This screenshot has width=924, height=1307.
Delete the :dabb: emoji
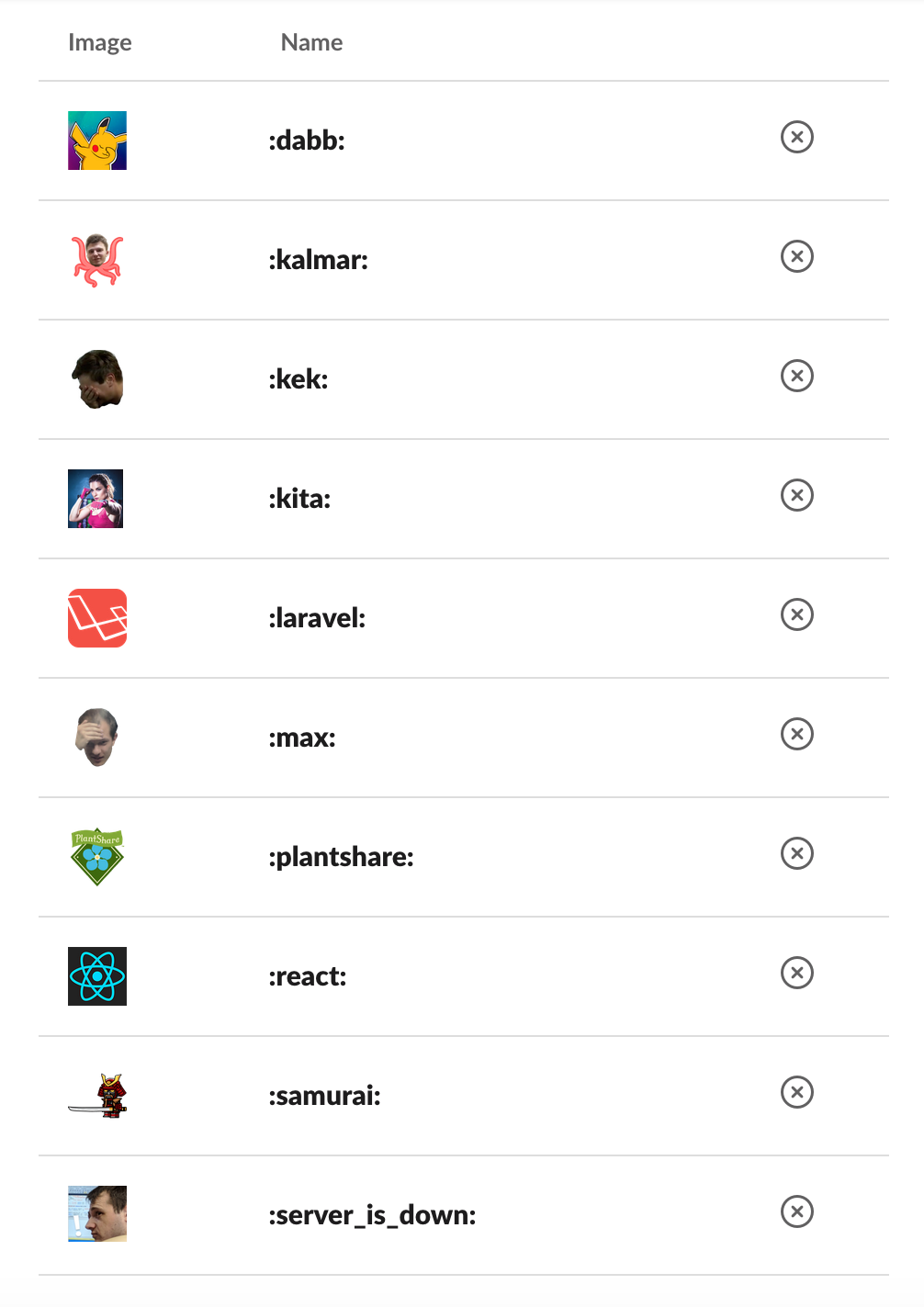[x=796, y=137]
